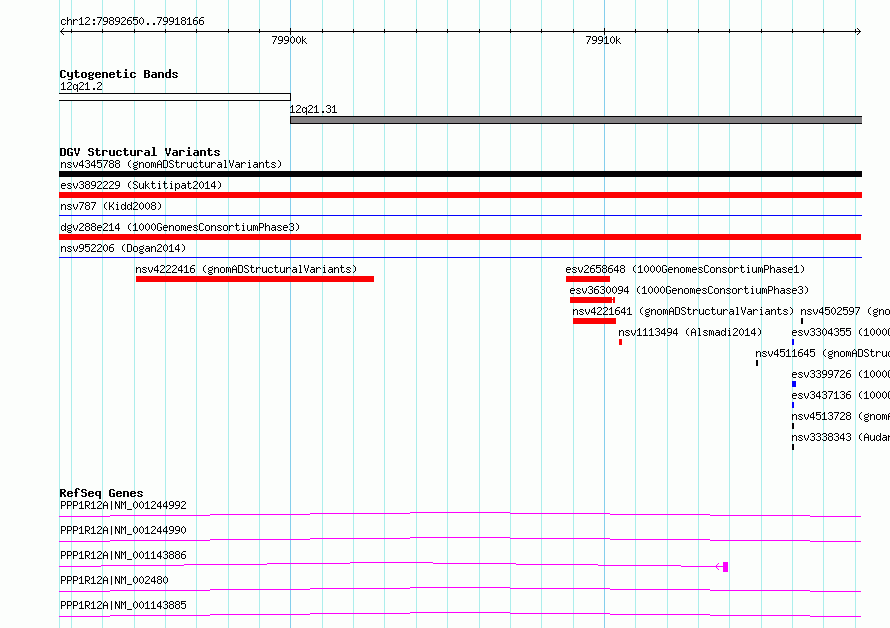Image resolution: width=890 pixels, height=628 pixels.
Task: Click the esv3892229 Suktitipat2014 label
Action: [141, 185]
